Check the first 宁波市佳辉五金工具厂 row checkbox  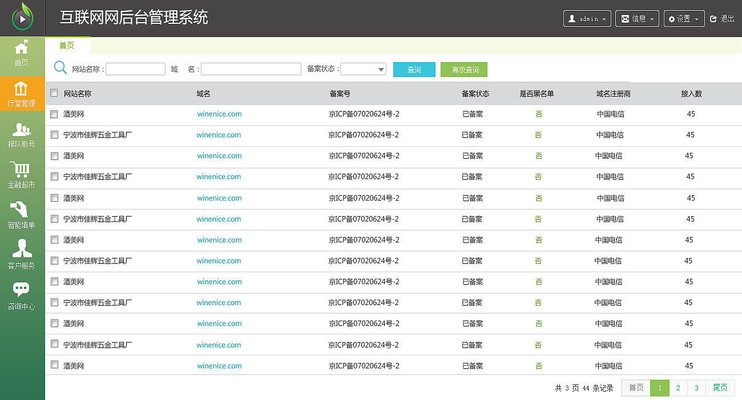(54, 135)
